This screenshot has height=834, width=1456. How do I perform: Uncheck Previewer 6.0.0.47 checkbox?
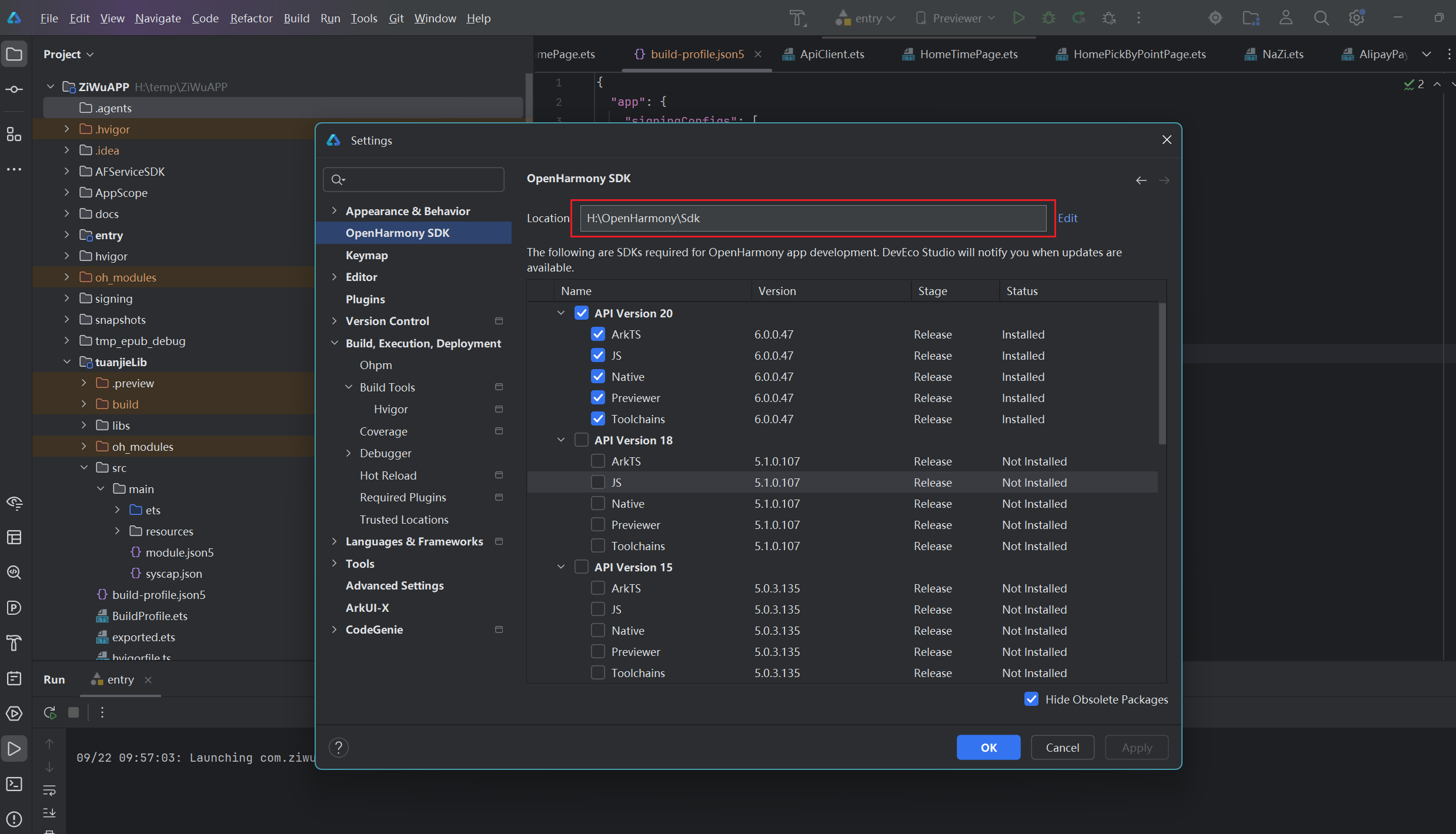[x=598, y=398]
